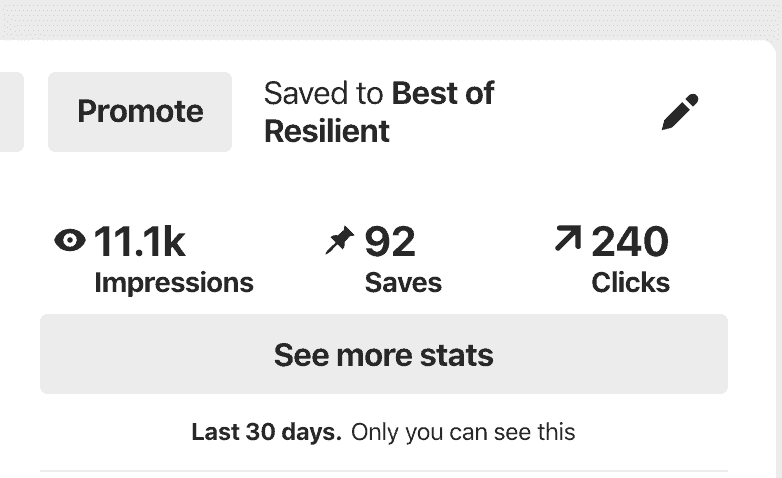
Task: Click the eye impressions icon
Action: pos(69,241)
